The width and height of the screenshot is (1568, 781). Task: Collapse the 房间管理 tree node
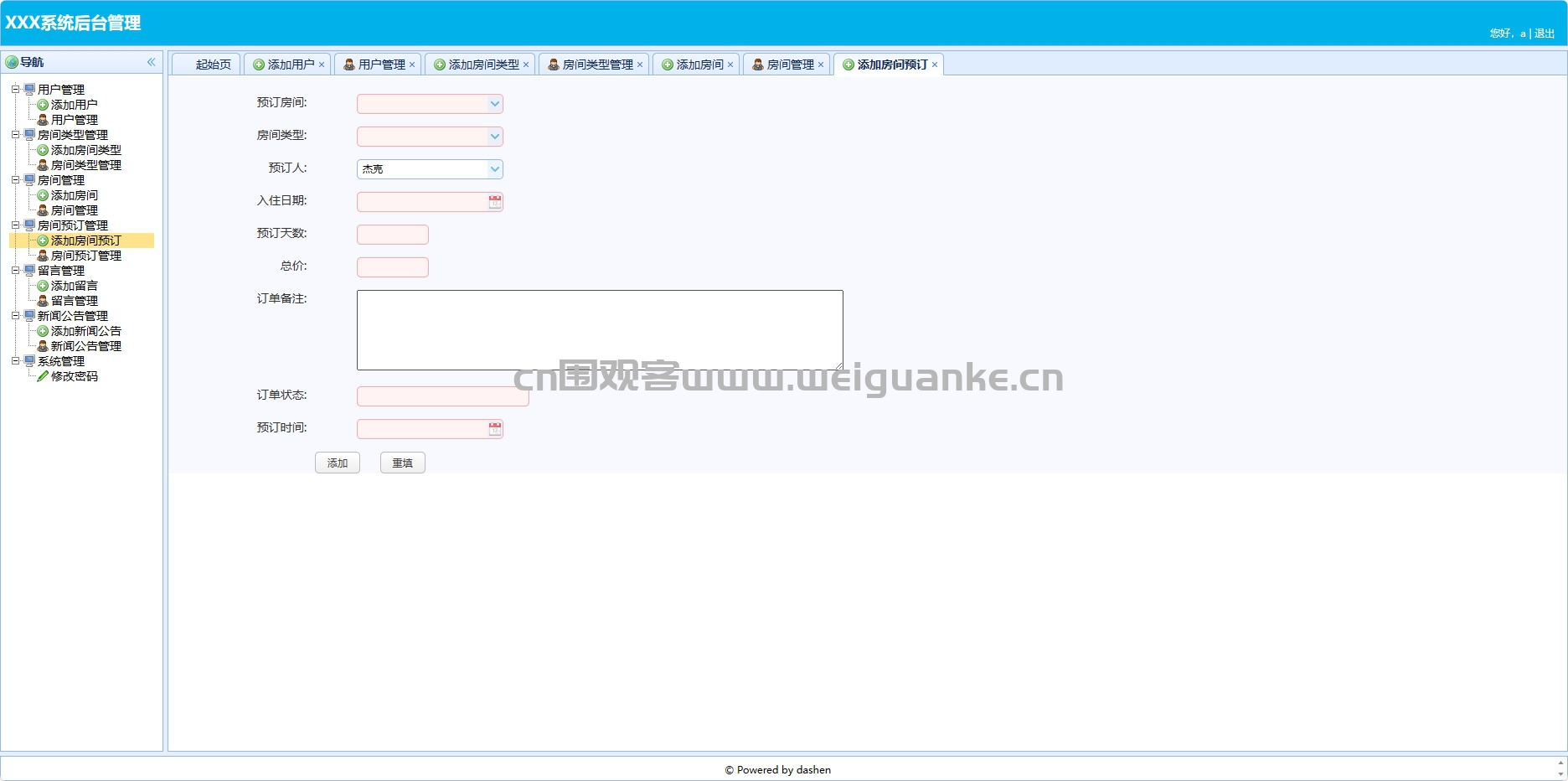tap(15, 179)
